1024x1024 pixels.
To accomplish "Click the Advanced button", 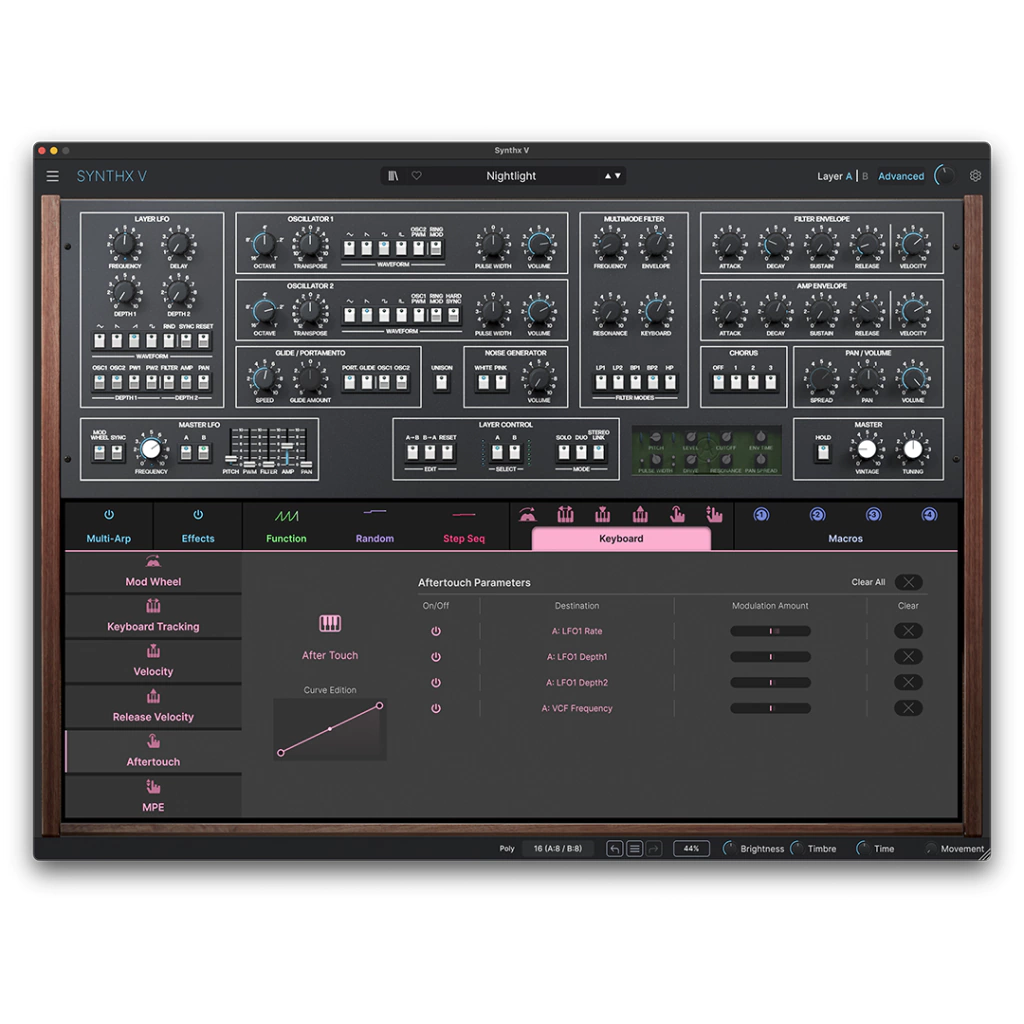I will pyautogui.click(x=901, y=176).
